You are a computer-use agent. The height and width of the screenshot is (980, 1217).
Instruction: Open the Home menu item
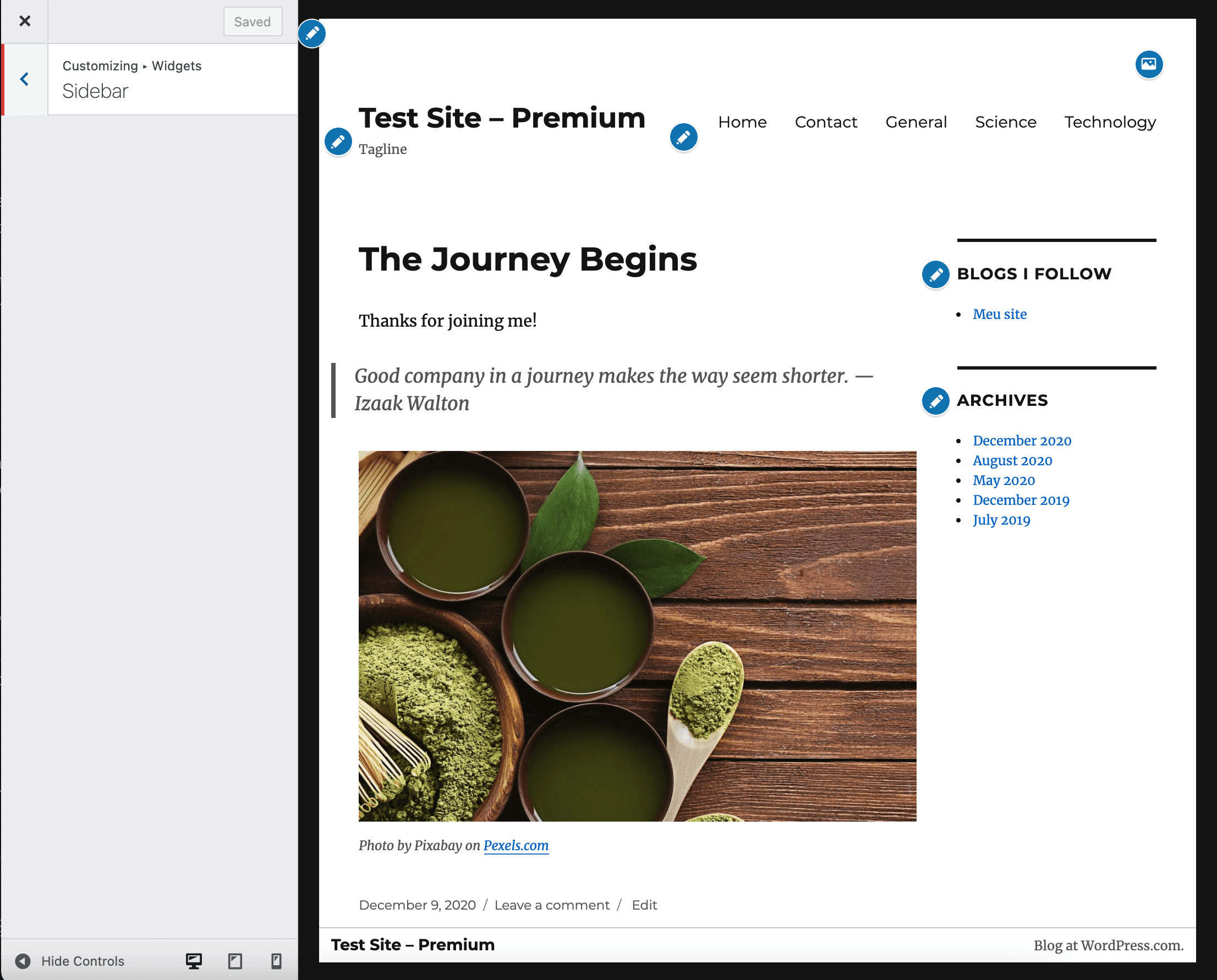point(742,122)
